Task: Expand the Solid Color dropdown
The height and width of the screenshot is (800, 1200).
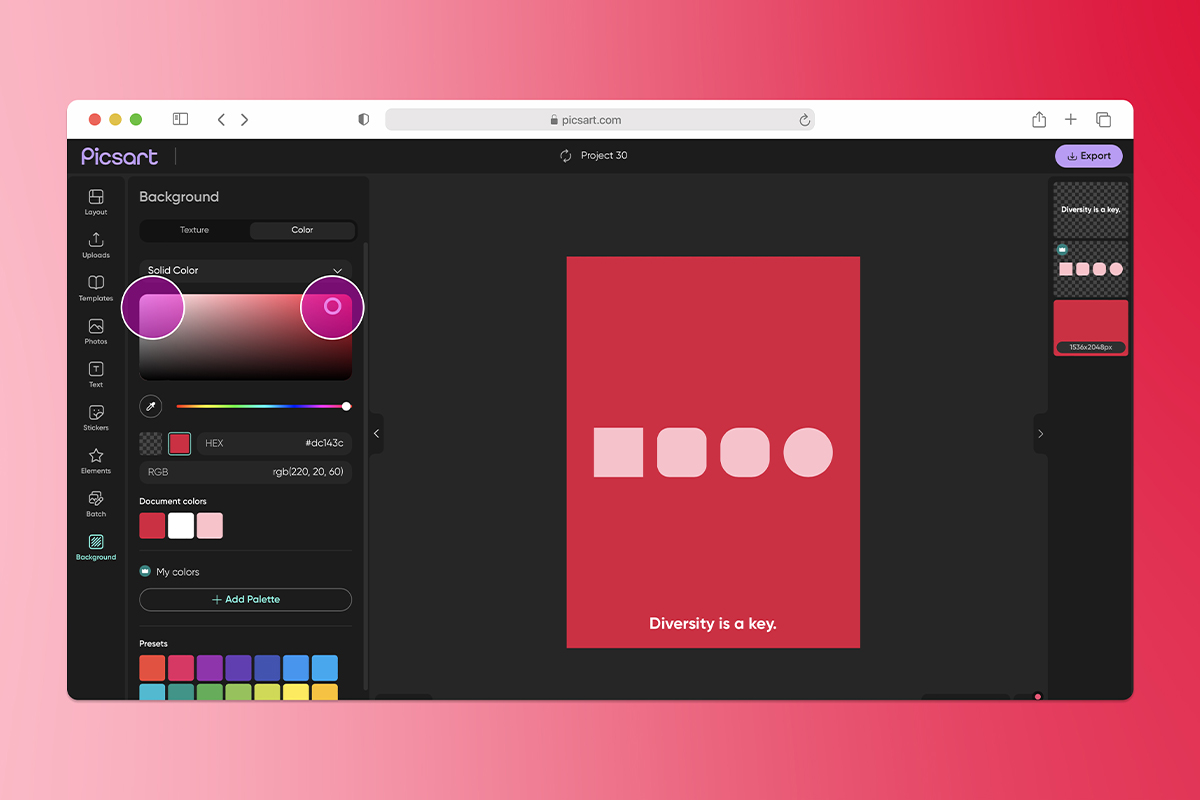Action: tap(245, 270)
